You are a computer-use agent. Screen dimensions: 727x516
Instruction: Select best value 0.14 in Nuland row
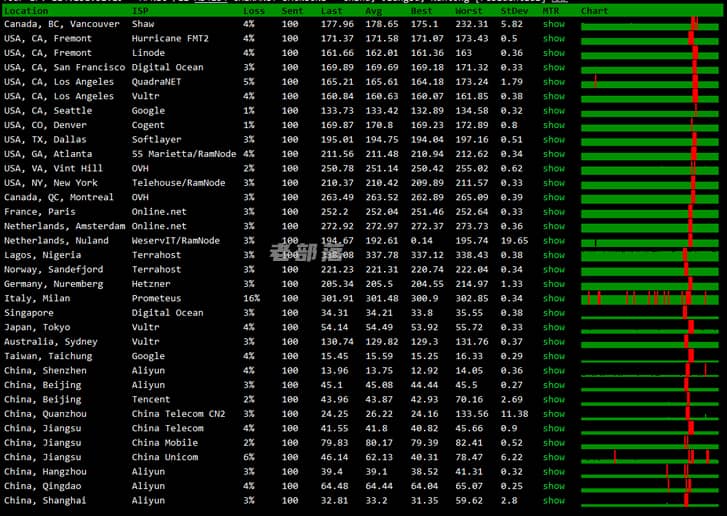(421, 240)
